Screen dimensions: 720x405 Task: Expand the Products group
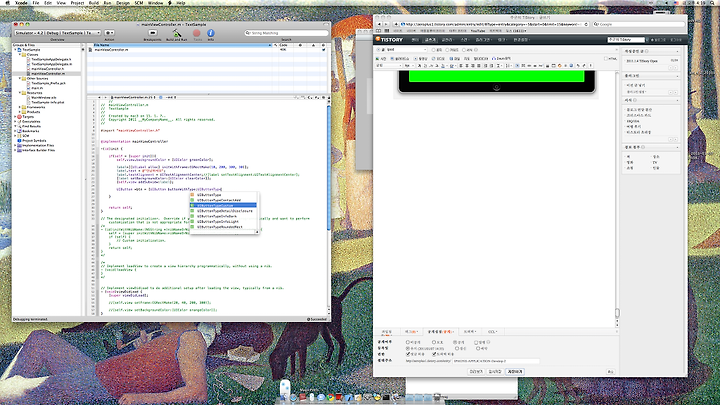point(20,112)
